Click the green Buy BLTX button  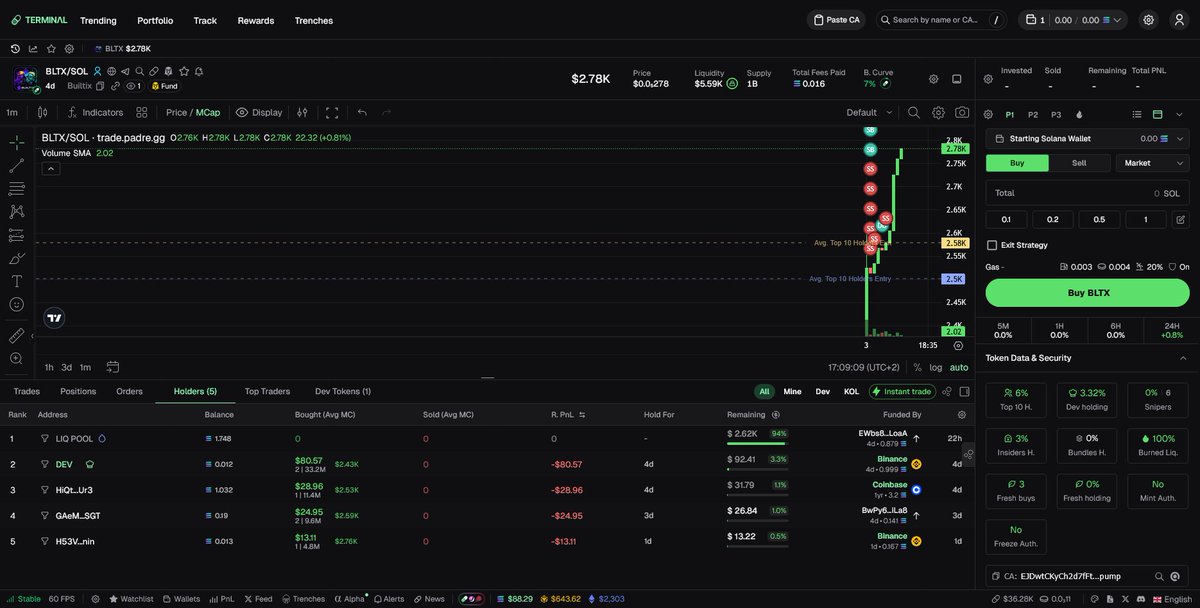(x=1087, y=292)
